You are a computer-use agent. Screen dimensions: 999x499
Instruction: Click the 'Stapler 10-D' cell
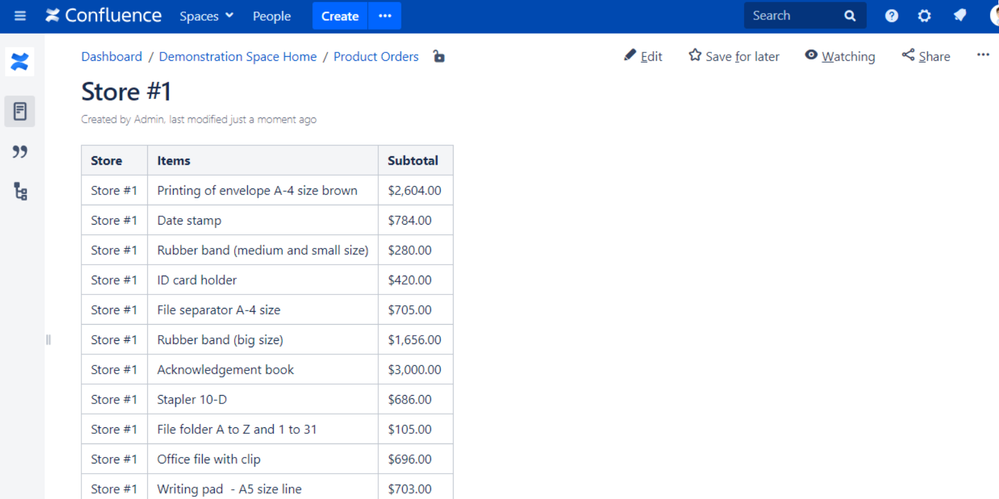pos(263,400)
